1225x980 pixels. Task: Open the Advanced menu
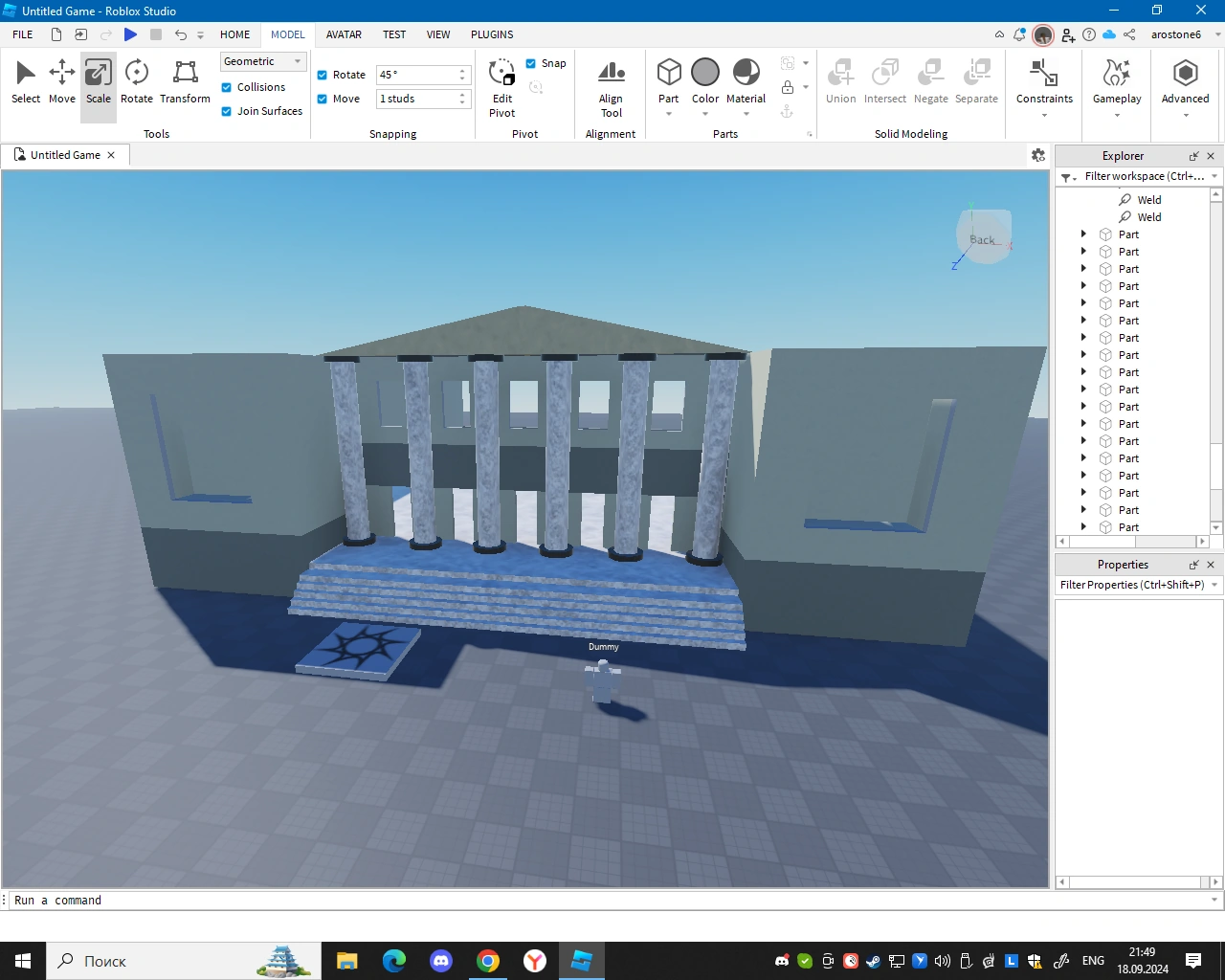click(1185, 88)
